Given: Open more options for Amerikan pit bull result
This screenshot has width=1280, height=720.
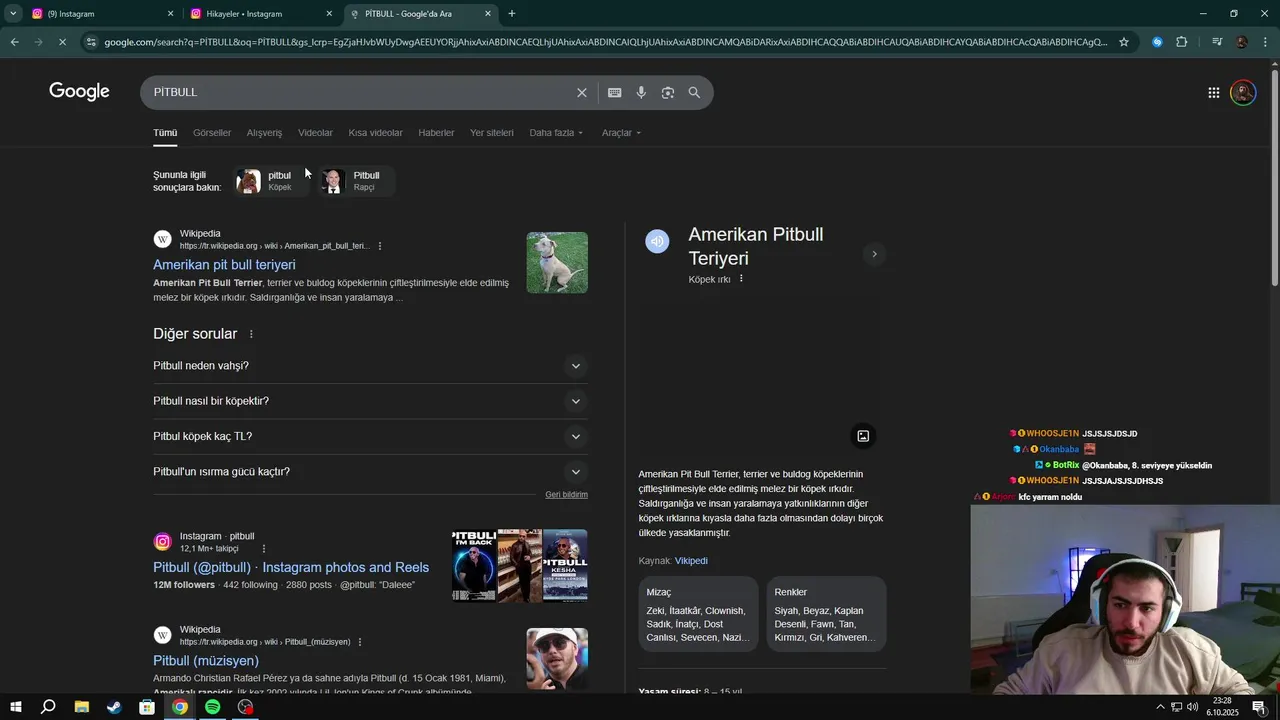Looking at the screenshot, I should tap(380, 246).
